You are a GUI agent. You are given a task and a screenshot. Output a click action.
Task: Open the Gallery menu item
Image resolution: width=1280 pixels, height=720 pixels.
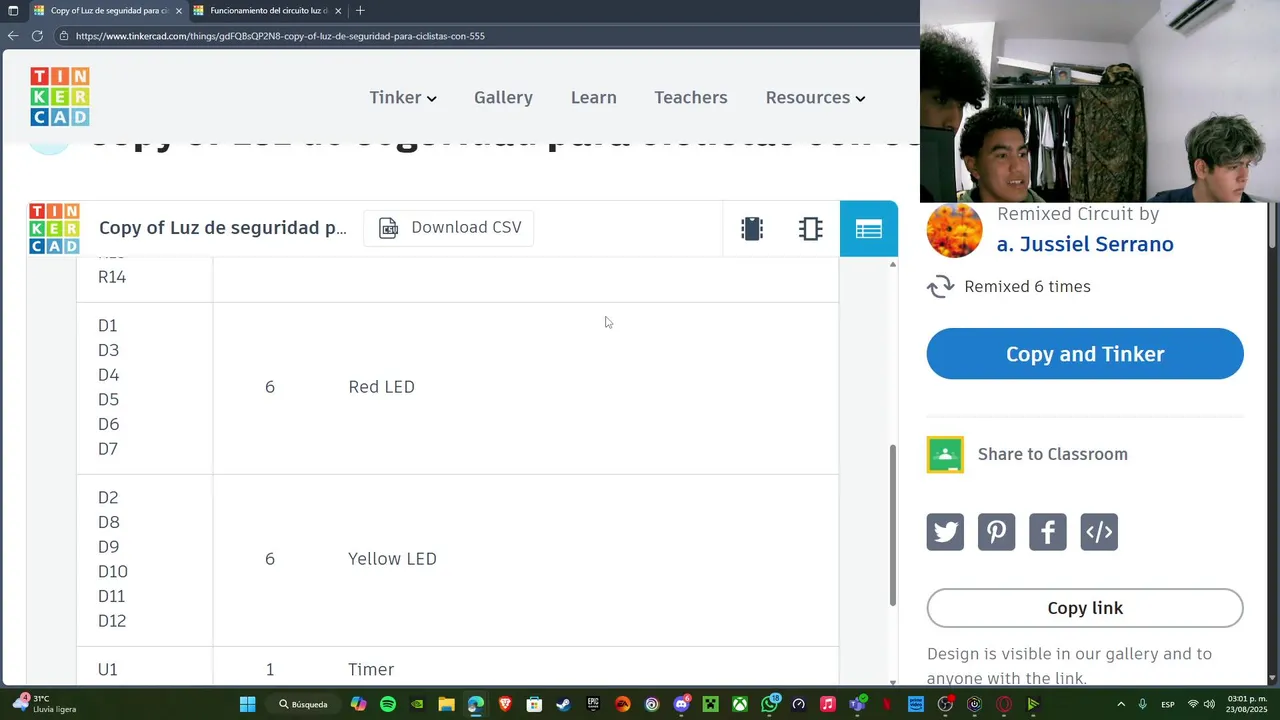click(x=503, y=97)
